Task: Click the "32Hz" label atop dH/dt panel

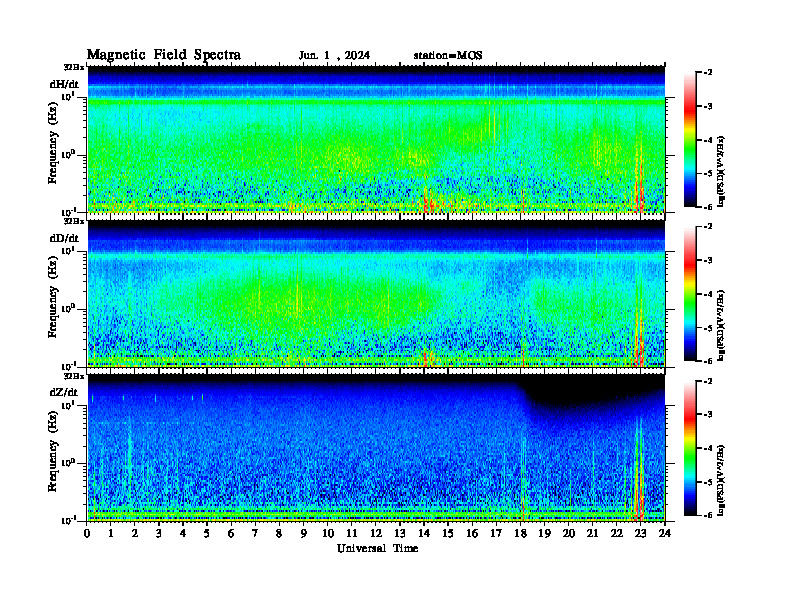Action: click(x=74, y=67)
